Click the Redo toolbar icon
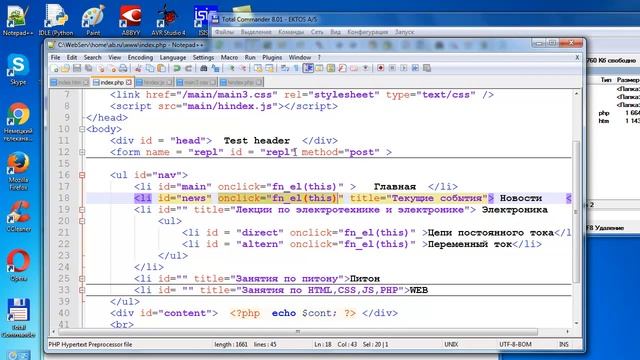This screenshot has width=640, height=360. [x=188, y=69]
